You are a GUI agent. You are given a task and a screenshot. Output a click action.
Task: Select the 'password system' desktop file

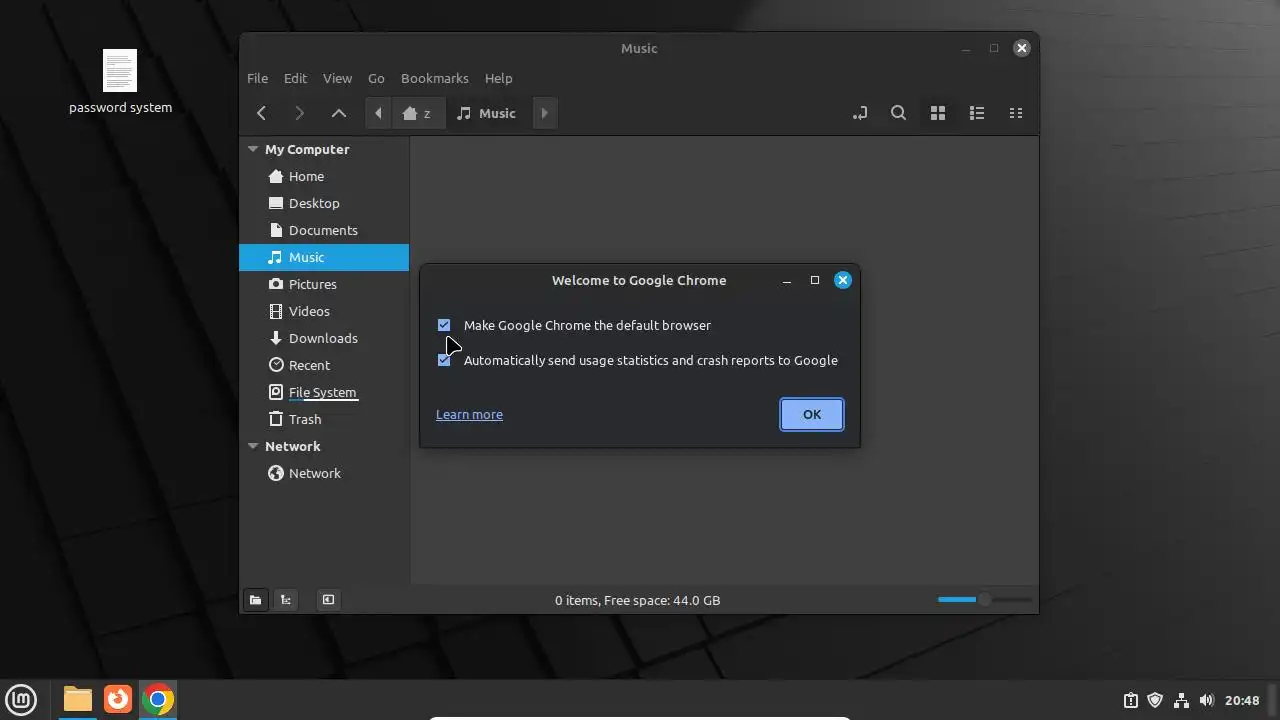pyautogui.click(x=120, y=82)
